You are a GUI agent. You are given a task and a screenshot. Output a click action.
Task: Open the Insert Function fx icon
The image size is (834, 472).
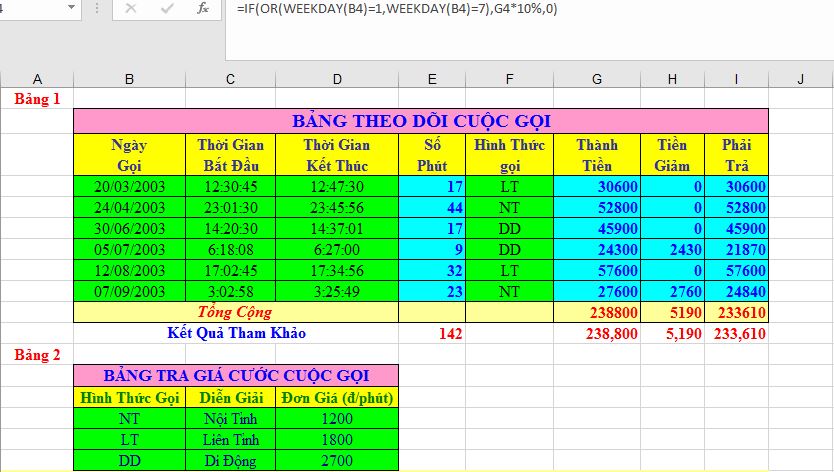[x=203, y=9]
